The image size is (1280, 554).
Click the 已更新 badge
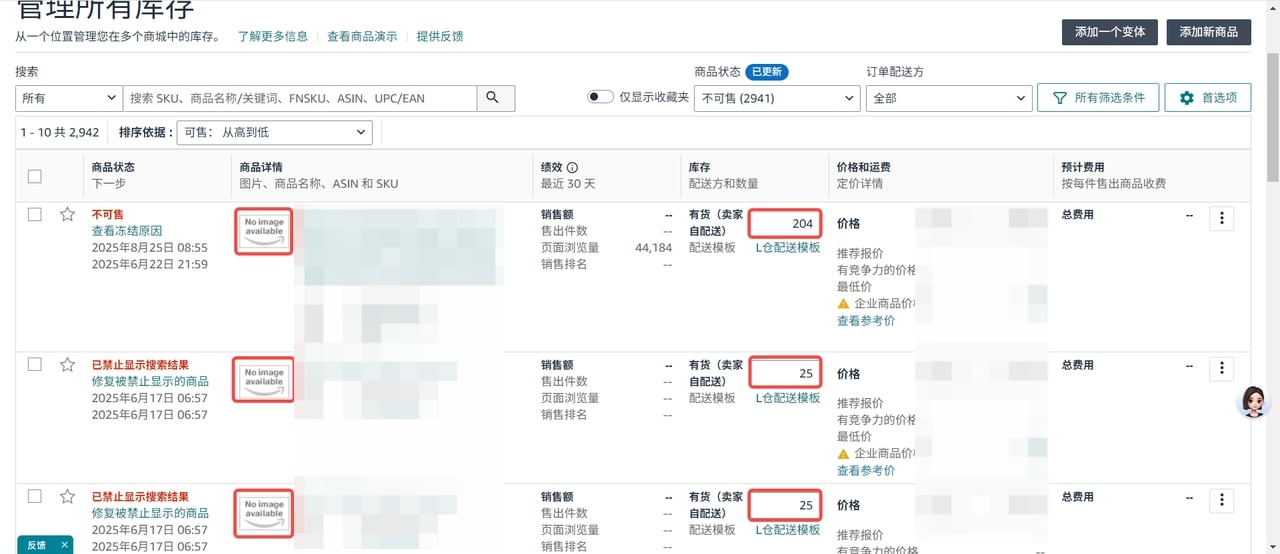coord(766,72)
